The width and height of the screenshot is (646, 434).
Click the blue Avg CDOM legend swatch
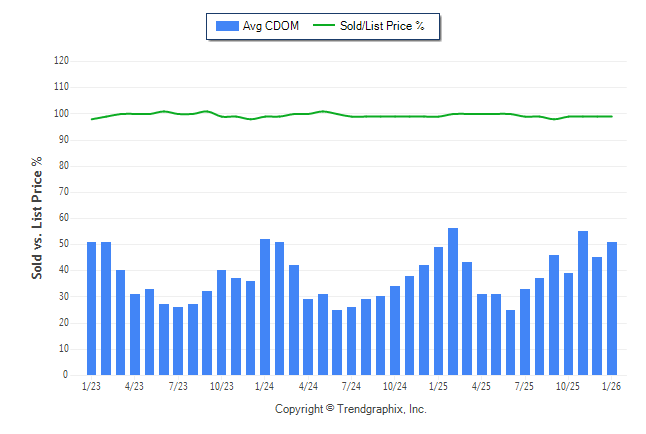225,26
